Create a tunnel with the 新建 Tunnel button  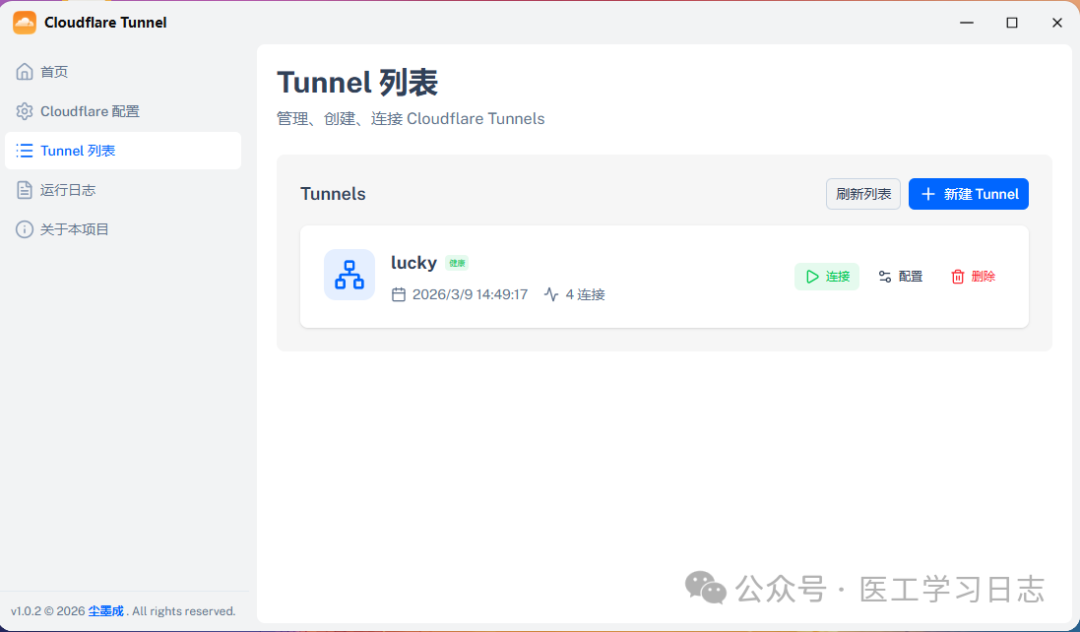[968, 194]
